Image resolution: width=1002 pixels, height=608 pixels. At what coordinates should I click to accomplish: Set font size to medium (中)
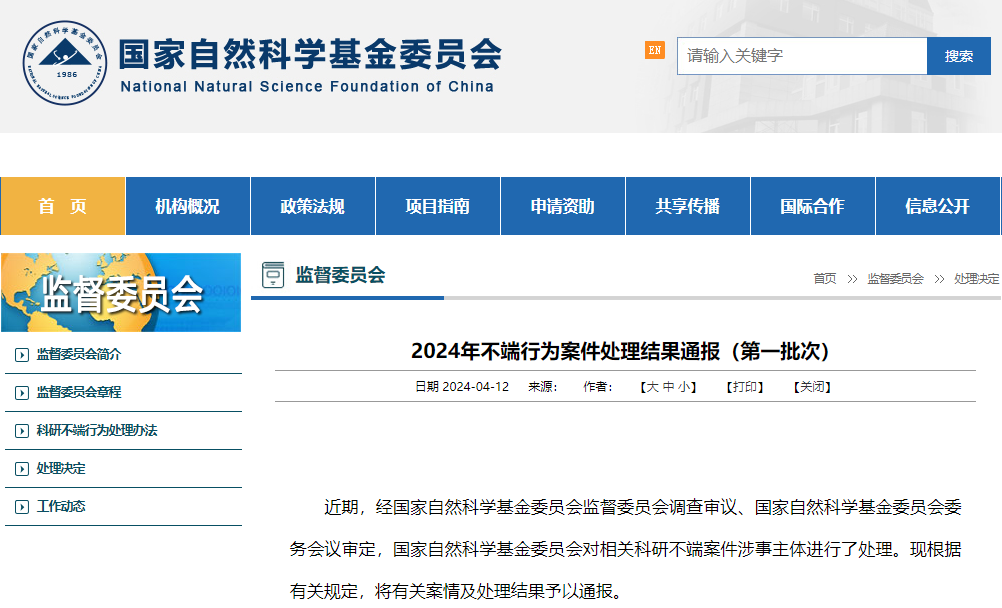point(668,387)
